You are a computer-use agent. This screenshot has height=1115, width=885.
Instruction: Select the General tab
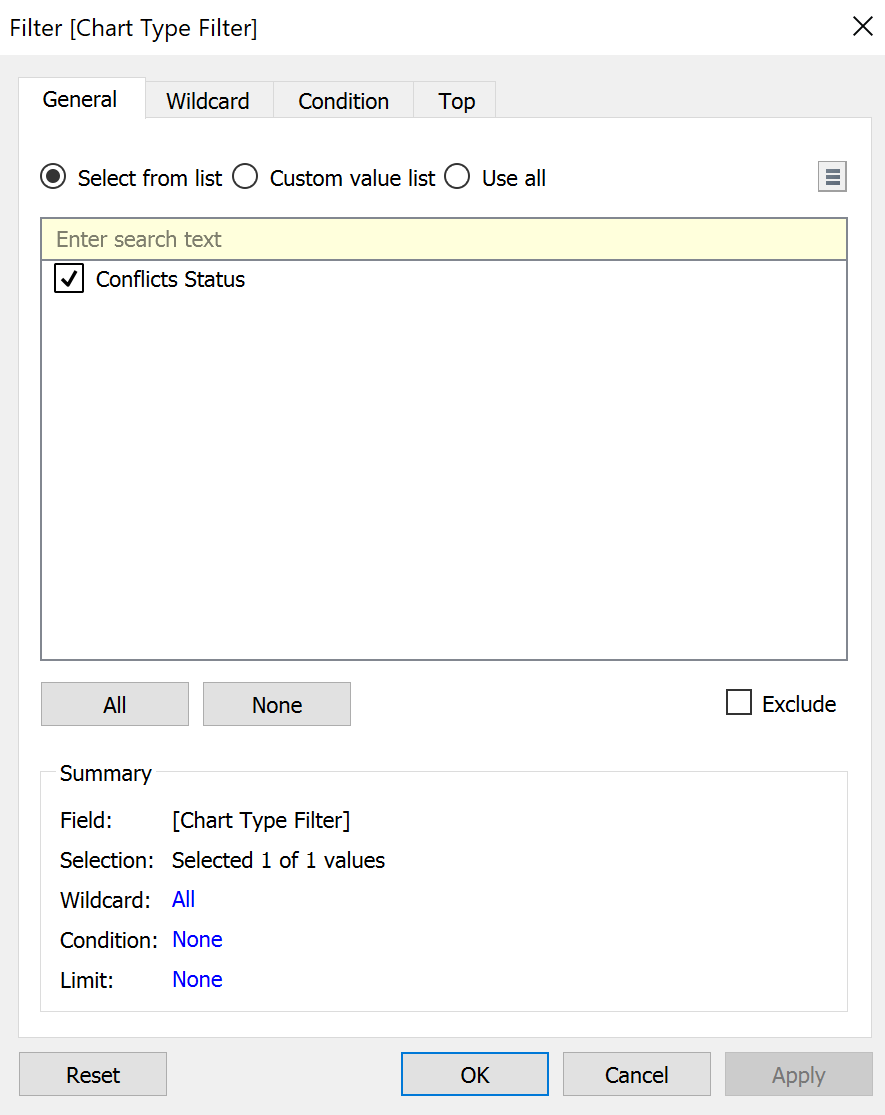(80, 100)
